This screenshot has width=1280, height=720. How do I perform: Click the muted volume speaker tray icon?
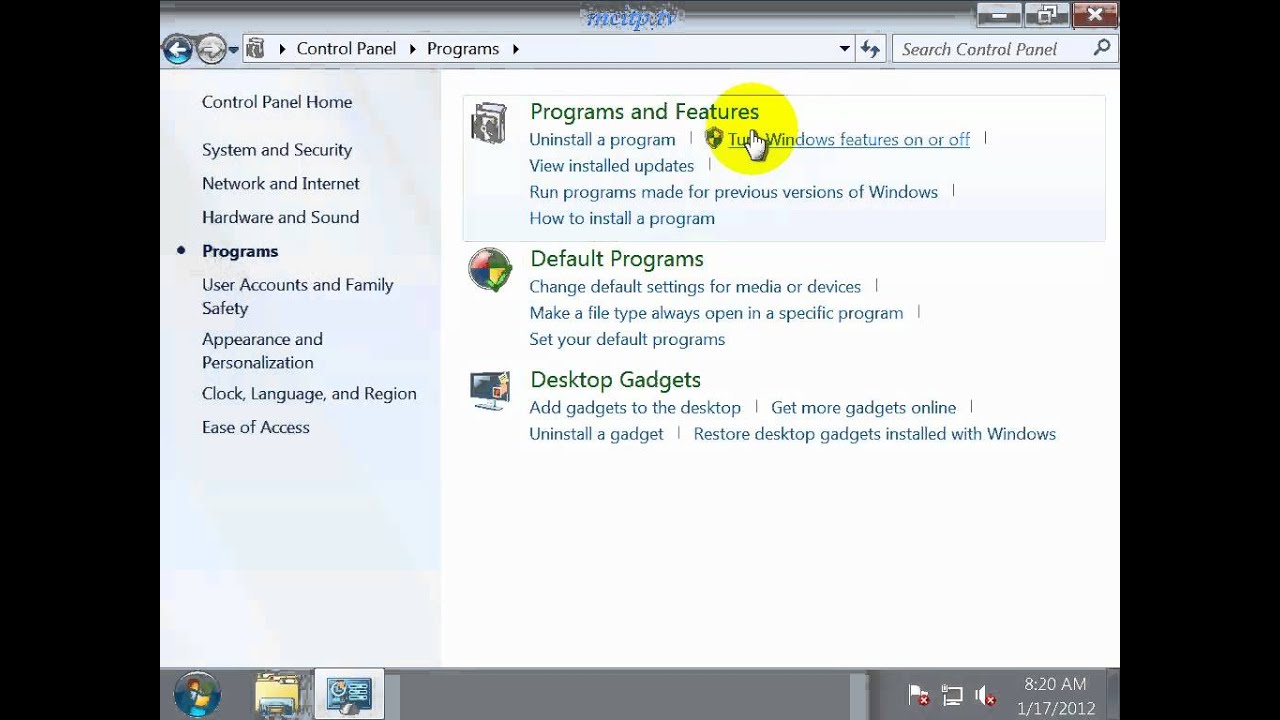click(x=985, y=696)
